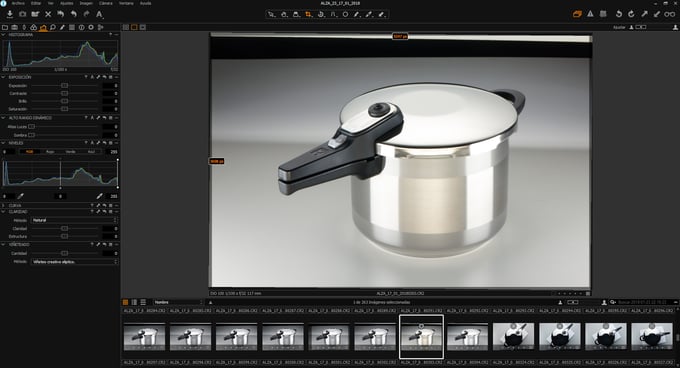Click the Capture camera icon in top toolbar
This screenshot has width=680, height=368.
[23, 14]
